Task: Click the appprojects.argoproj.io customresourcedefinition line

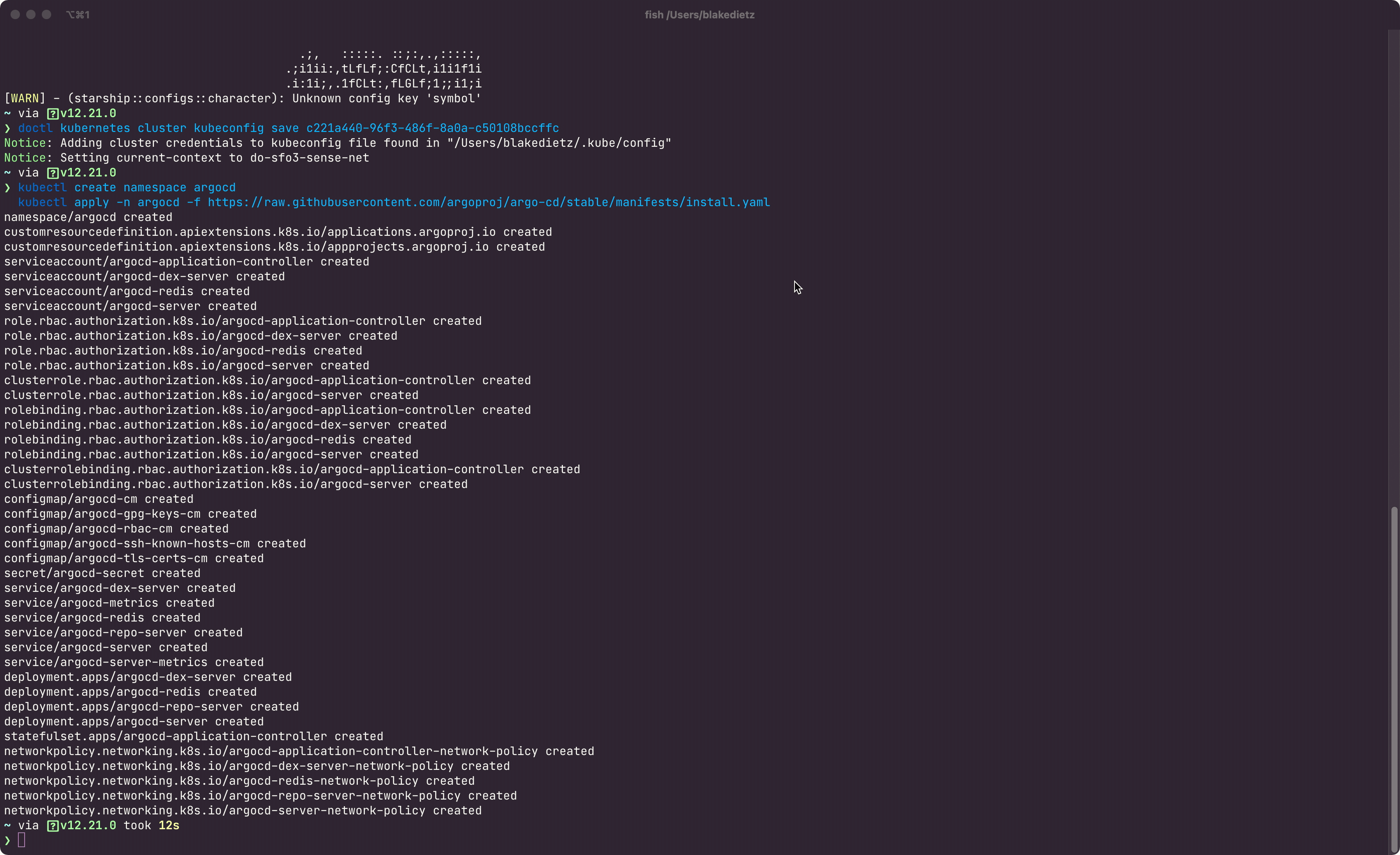Action: pyautogui.click(x=275, y=247)
